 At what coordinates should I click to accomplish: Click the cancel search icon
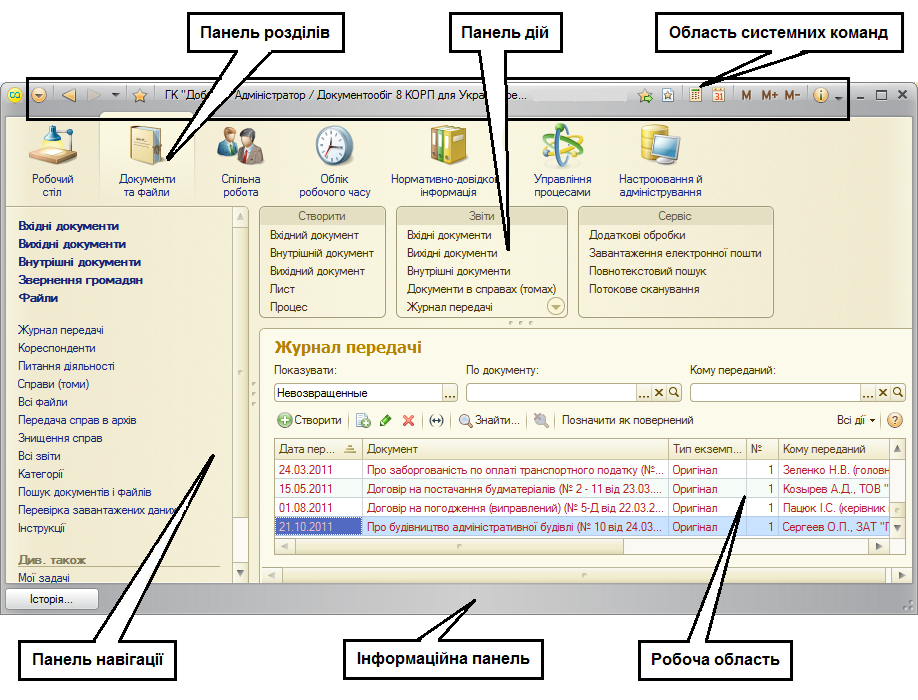coord(541,420)
